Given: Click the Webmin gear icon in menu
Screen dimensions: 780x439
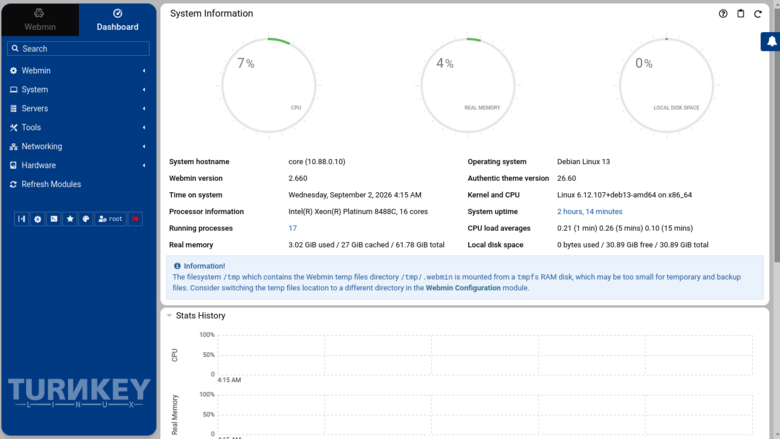Looking at the screenshot, I should [13, 71].
